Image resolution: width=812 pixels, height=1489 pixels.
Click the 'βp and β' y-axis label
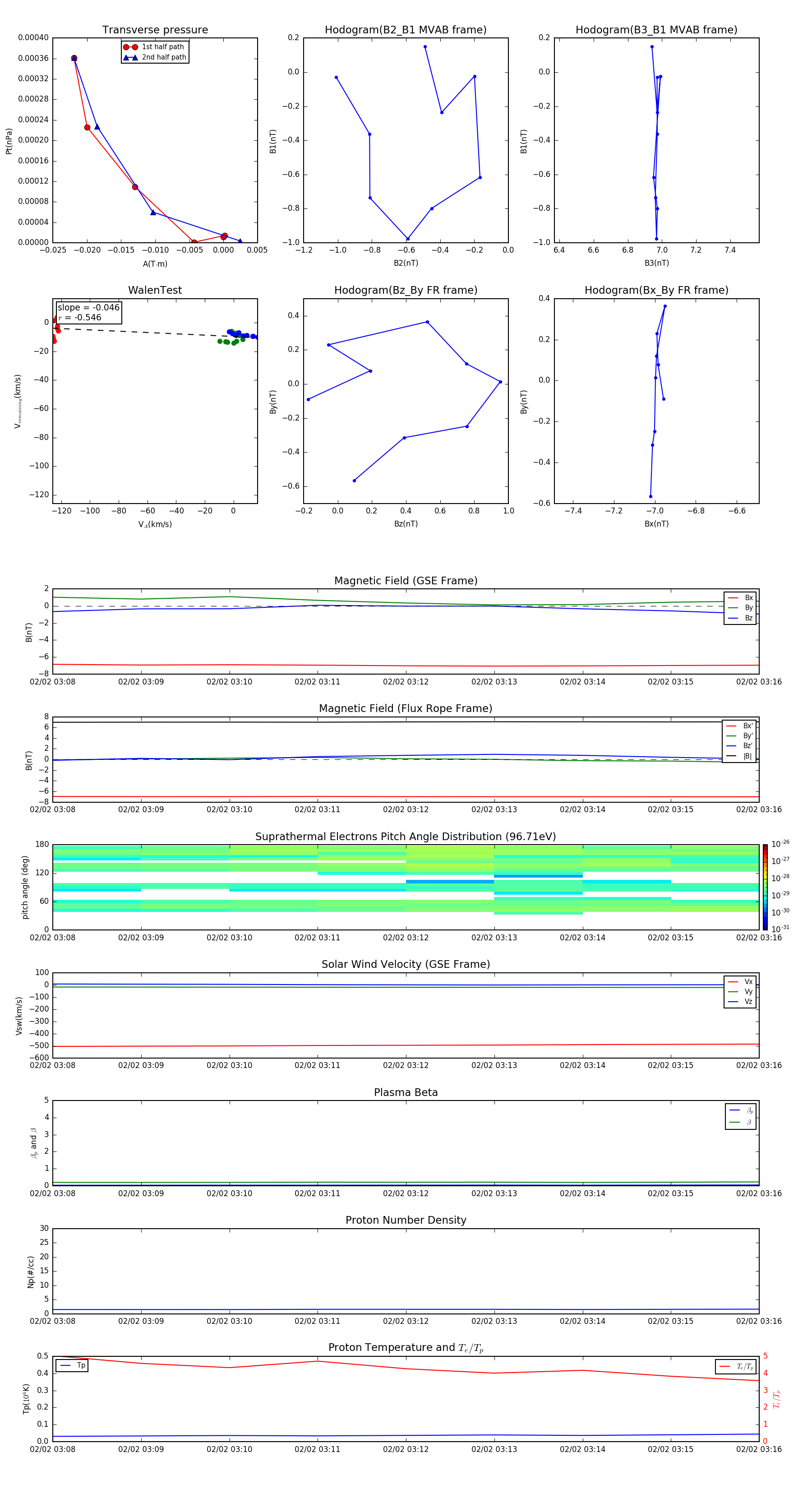point(33,1143)
